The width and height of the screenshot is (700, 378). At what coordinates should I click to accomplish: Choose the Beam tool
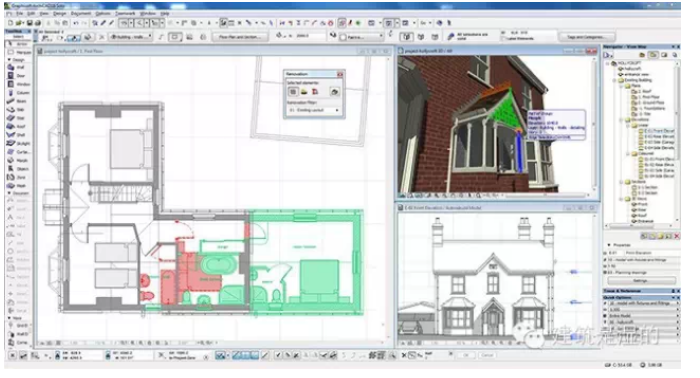(18, 101)
